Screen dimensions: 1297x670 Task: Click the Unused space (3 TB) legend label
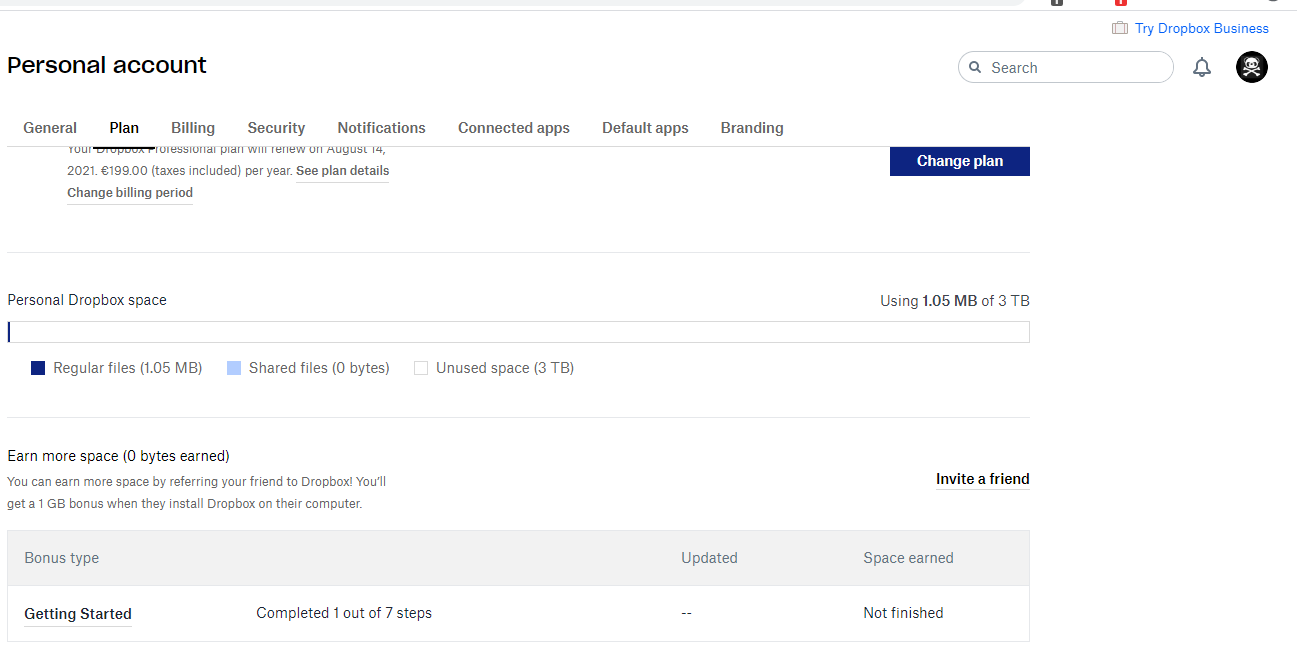505,368
